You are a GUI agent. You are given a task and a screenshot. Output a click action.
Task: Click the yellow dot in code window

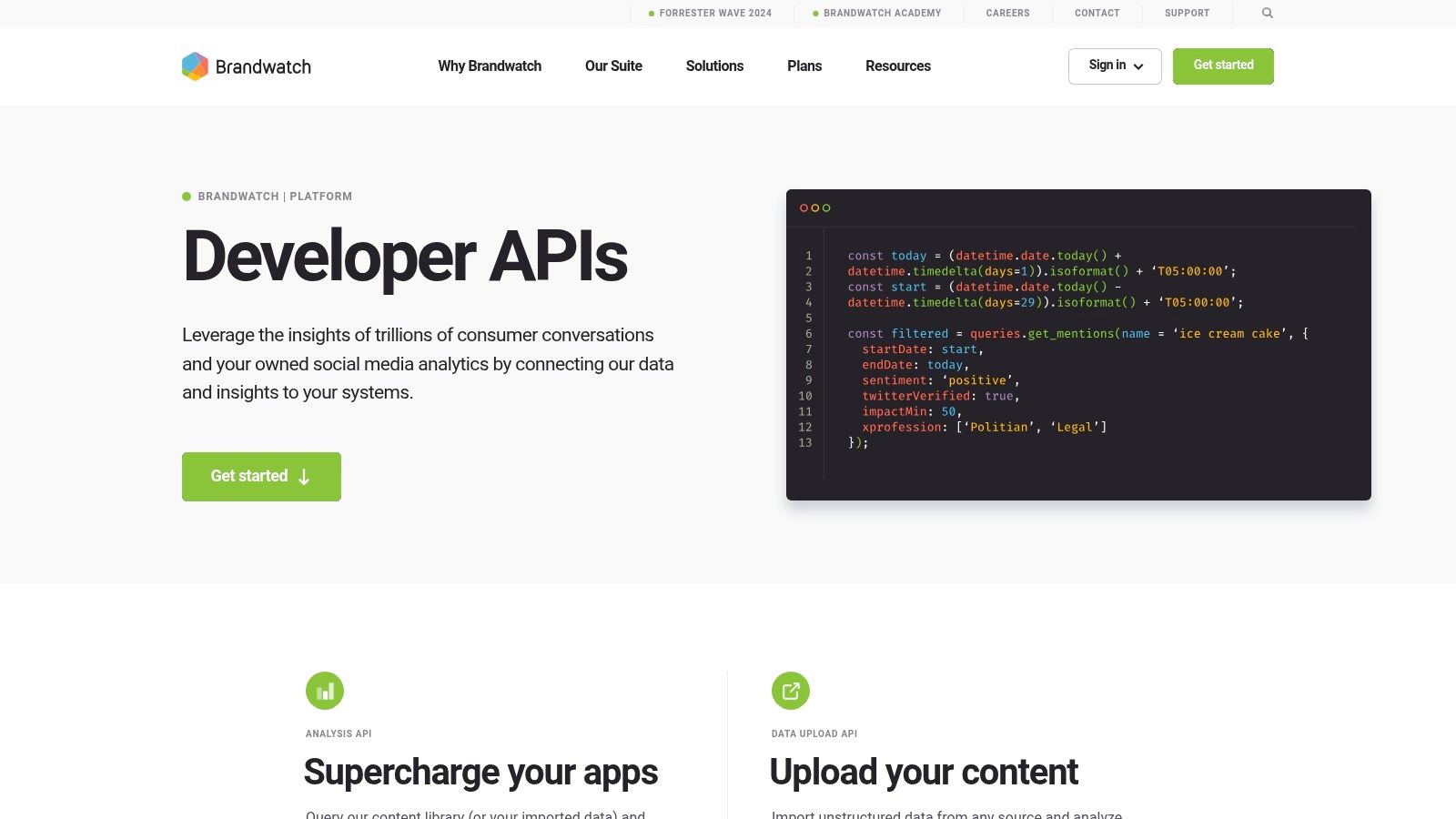pos(815,208)
